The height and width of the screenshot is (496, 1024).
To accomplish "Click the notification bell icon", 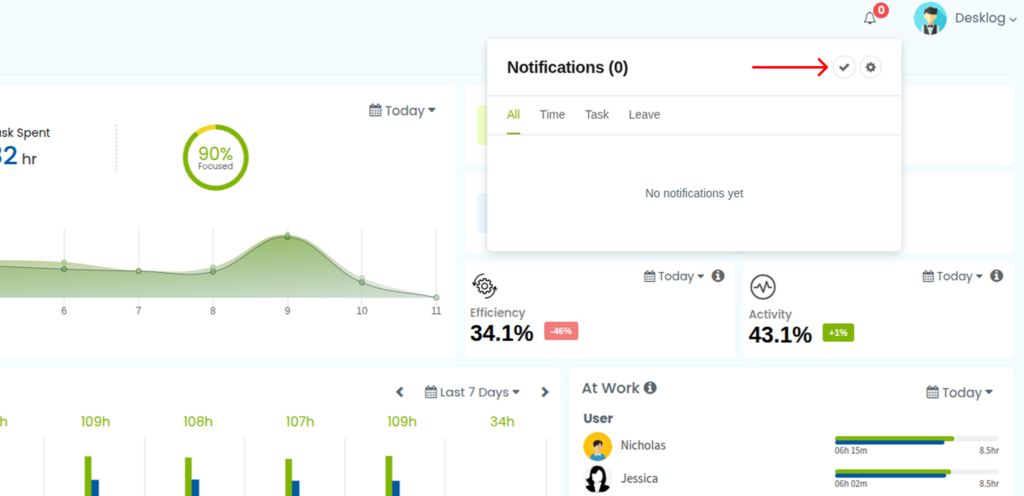I will 869,18.
